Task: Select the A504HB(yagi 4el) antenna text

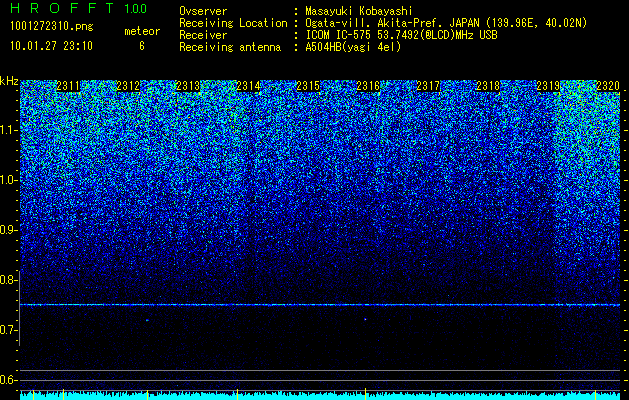Action: (x=353, y=47)
